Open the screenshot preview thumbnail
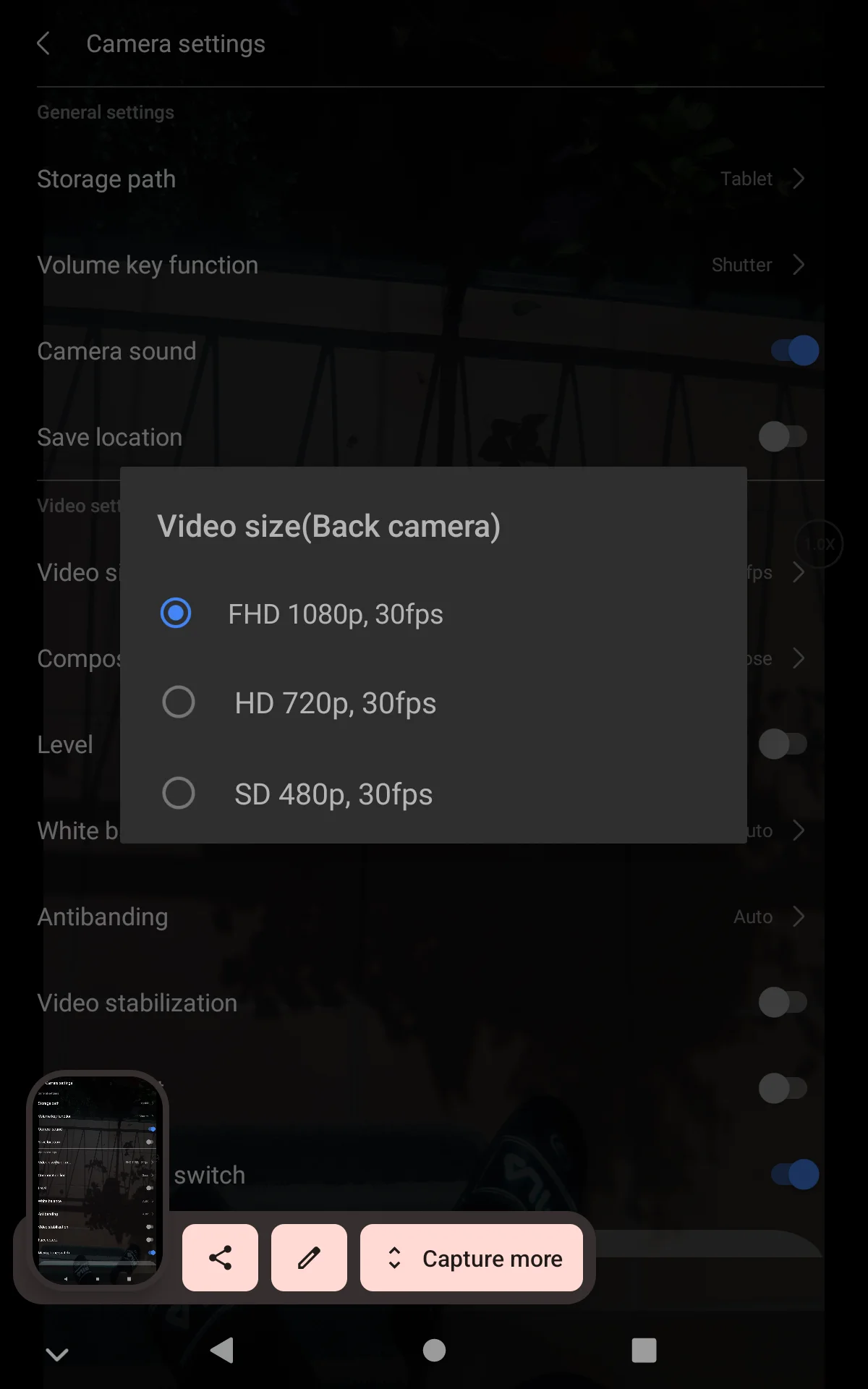This screenshot has width=868, height=1389. [98, 1179]
